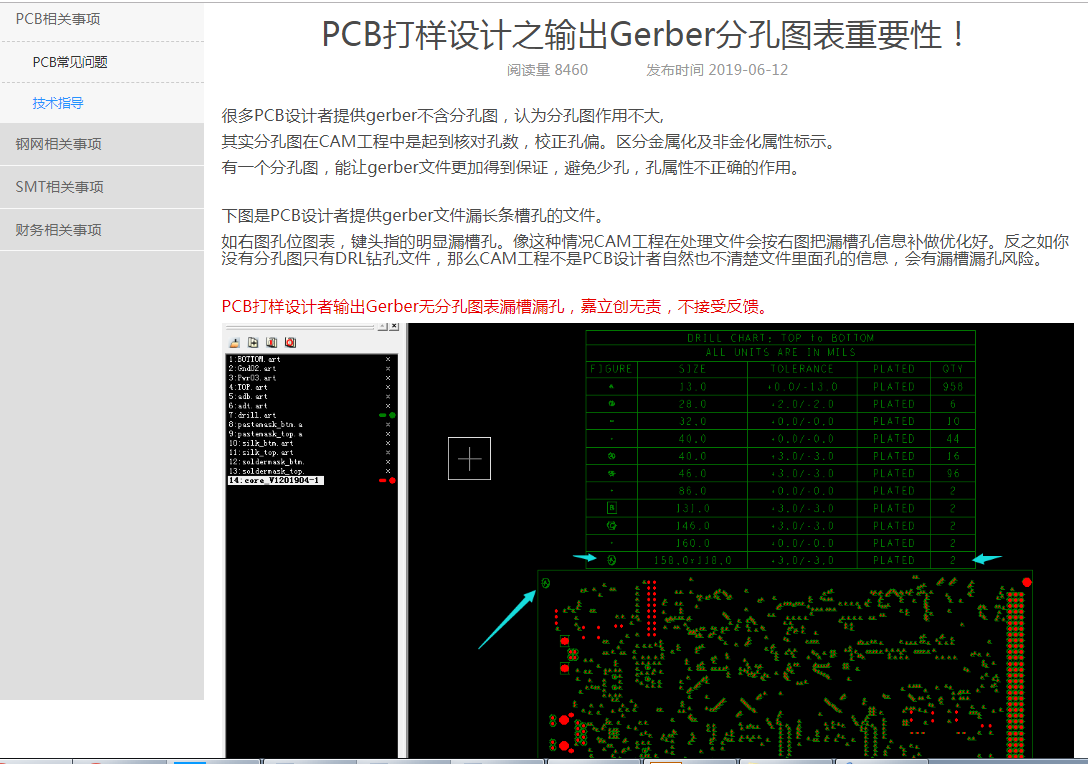Click drill chart size cell 150.0x118.0
Screen dimensions: 1088x764
tap(692, 560)
